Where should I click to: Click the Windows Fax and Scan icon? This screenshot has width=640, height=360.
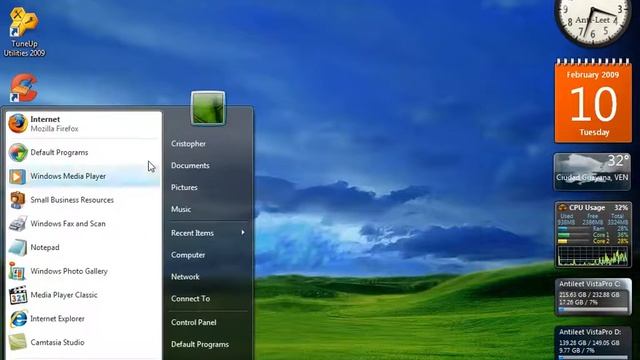[x=18, y=224]
